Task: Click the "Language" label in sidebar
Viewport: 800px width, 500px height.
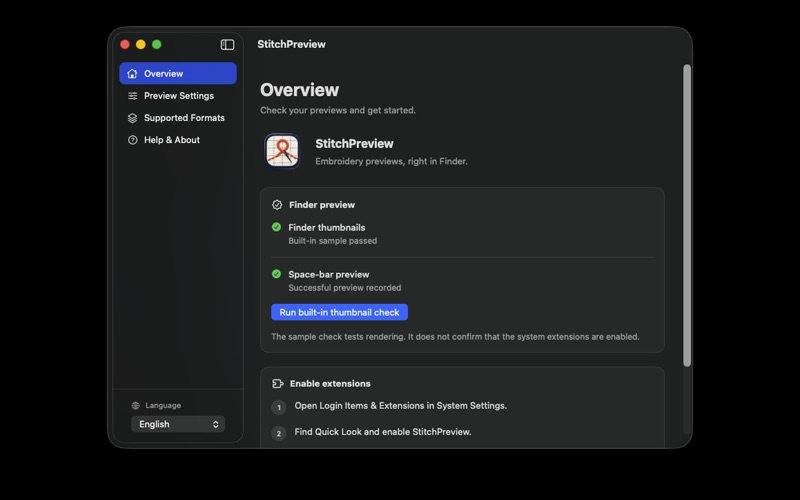Action: [163, 406]
